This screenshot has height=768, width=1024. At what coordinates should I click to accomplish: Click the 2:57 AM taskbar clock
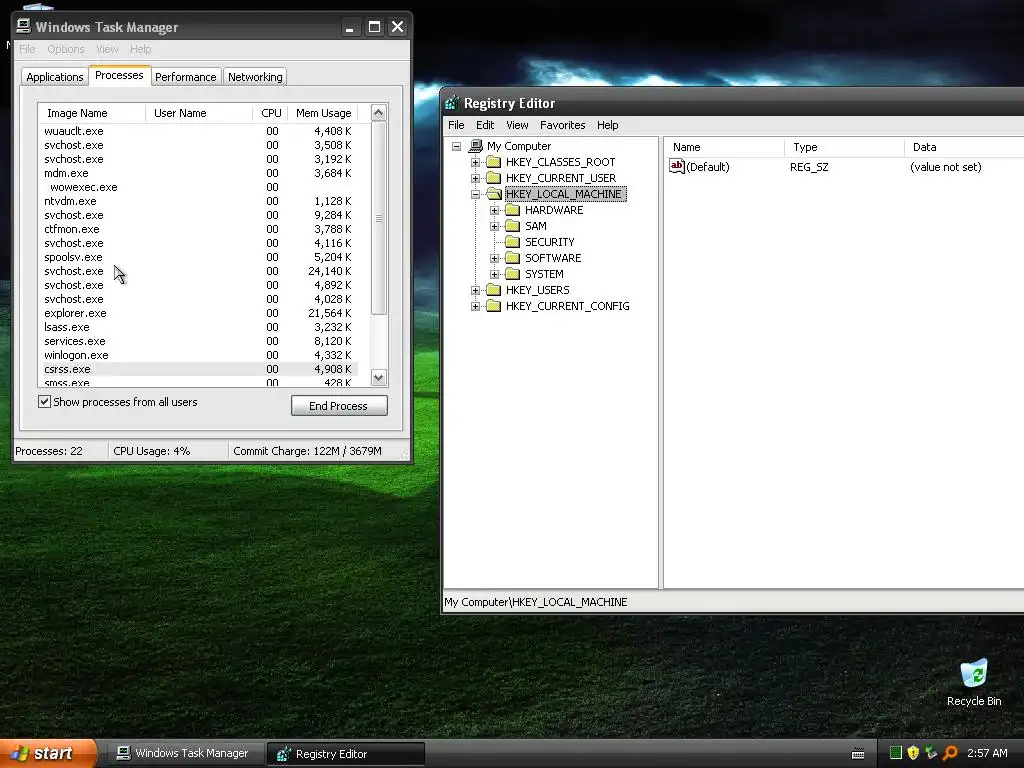click(x=987, y=753)
